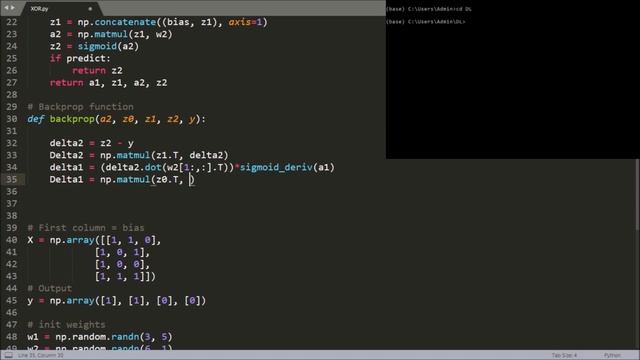Click line number 45 in gutter

(x=11, y=300)
